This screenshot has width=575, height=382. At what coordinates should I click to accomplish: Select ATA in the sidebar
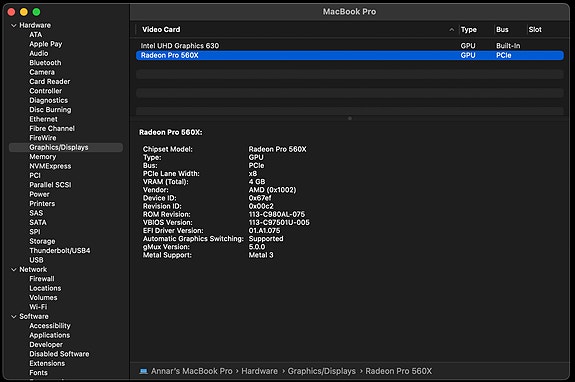pos(36,34)
